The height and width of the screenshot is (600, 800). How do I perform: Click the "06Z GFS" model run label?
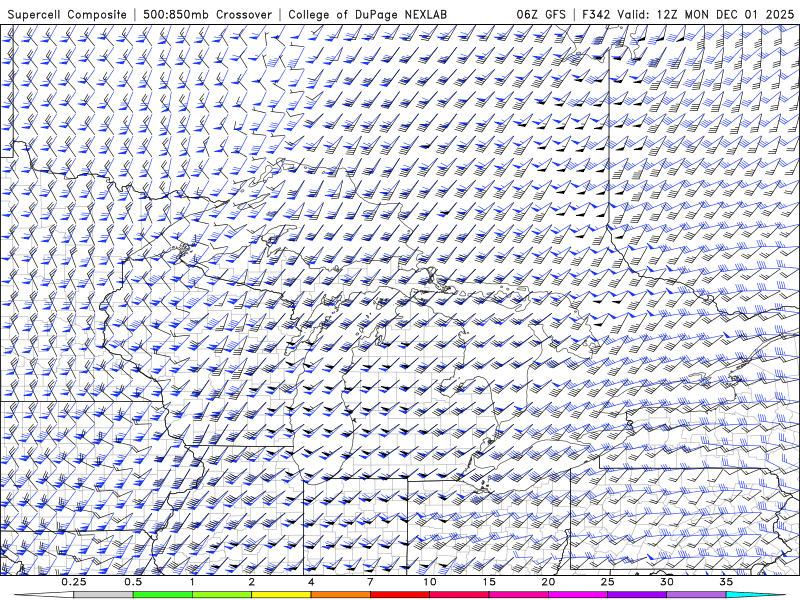541,14
